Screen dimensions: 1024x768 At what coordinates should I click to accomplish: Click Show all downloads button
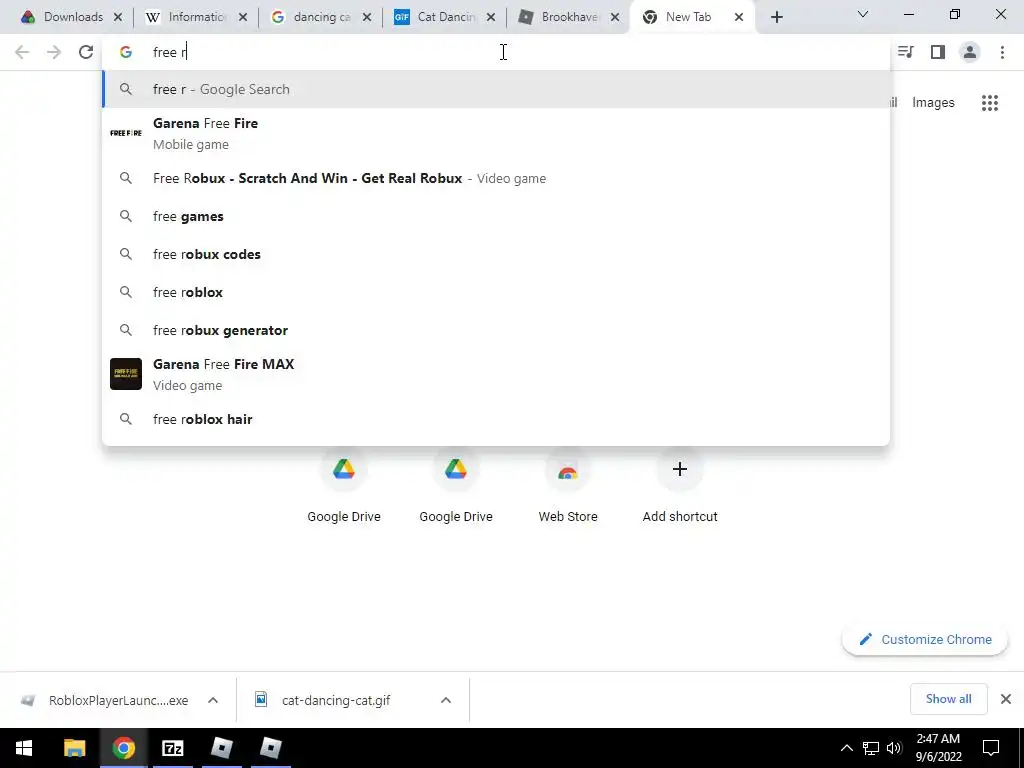(948, 699)
